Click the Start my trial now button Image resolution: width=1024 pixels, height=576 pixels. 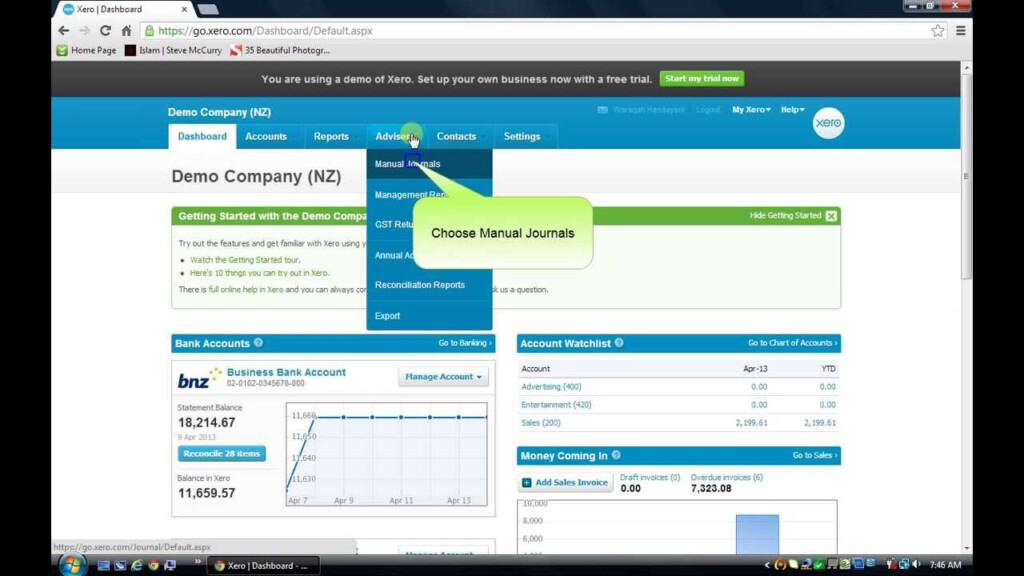tap(701, 78)
